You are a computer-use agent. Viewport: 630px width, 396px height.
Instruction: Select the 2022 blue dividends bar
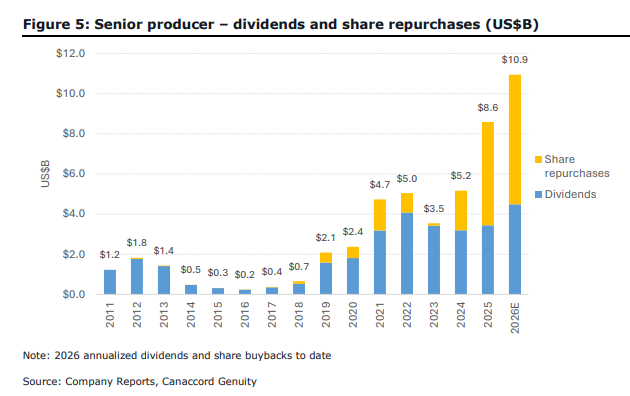[407, 253]
